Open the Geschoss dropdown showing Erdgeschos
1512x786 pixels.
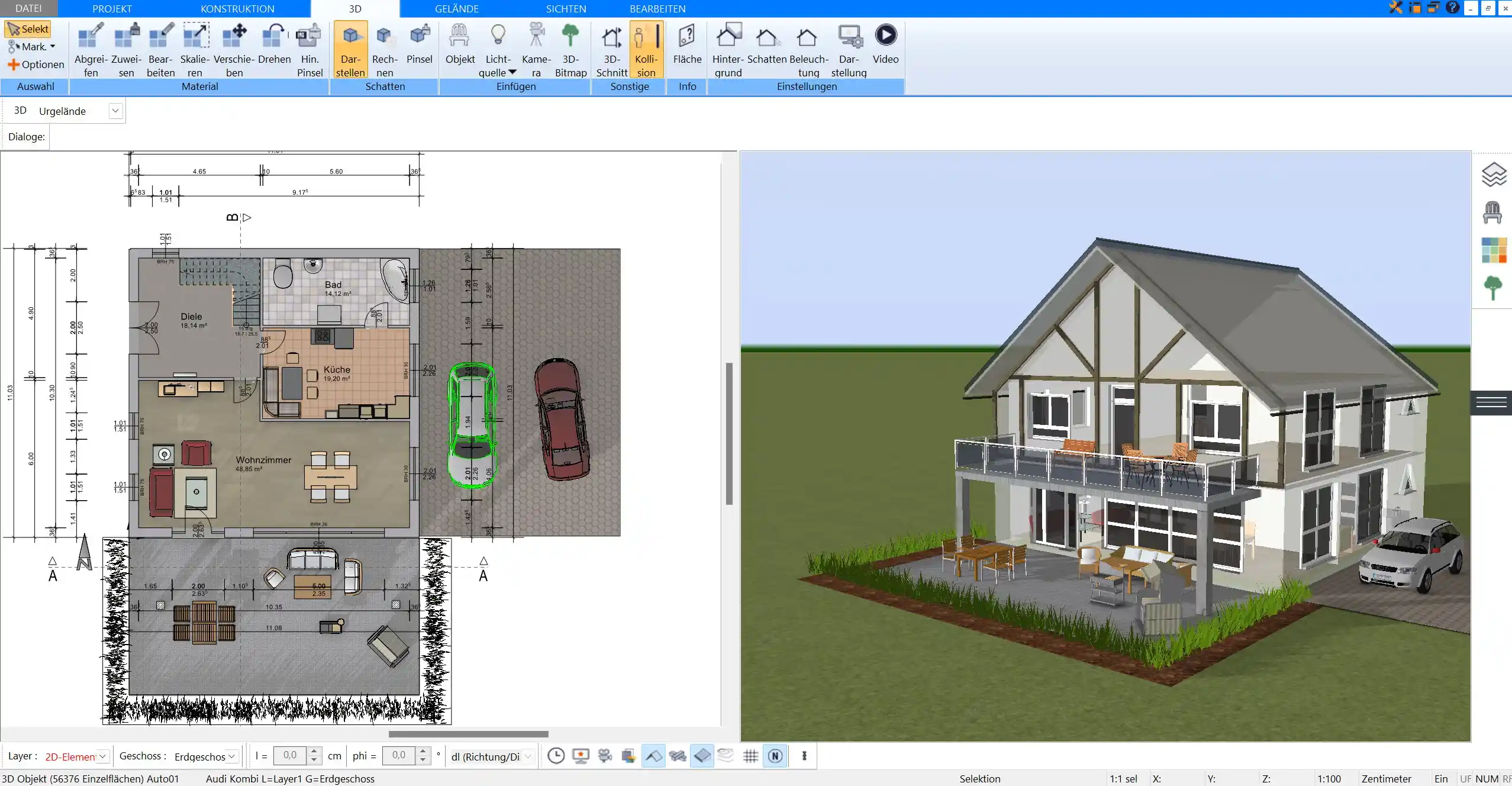pyautogui.click(x=231, y=756)
